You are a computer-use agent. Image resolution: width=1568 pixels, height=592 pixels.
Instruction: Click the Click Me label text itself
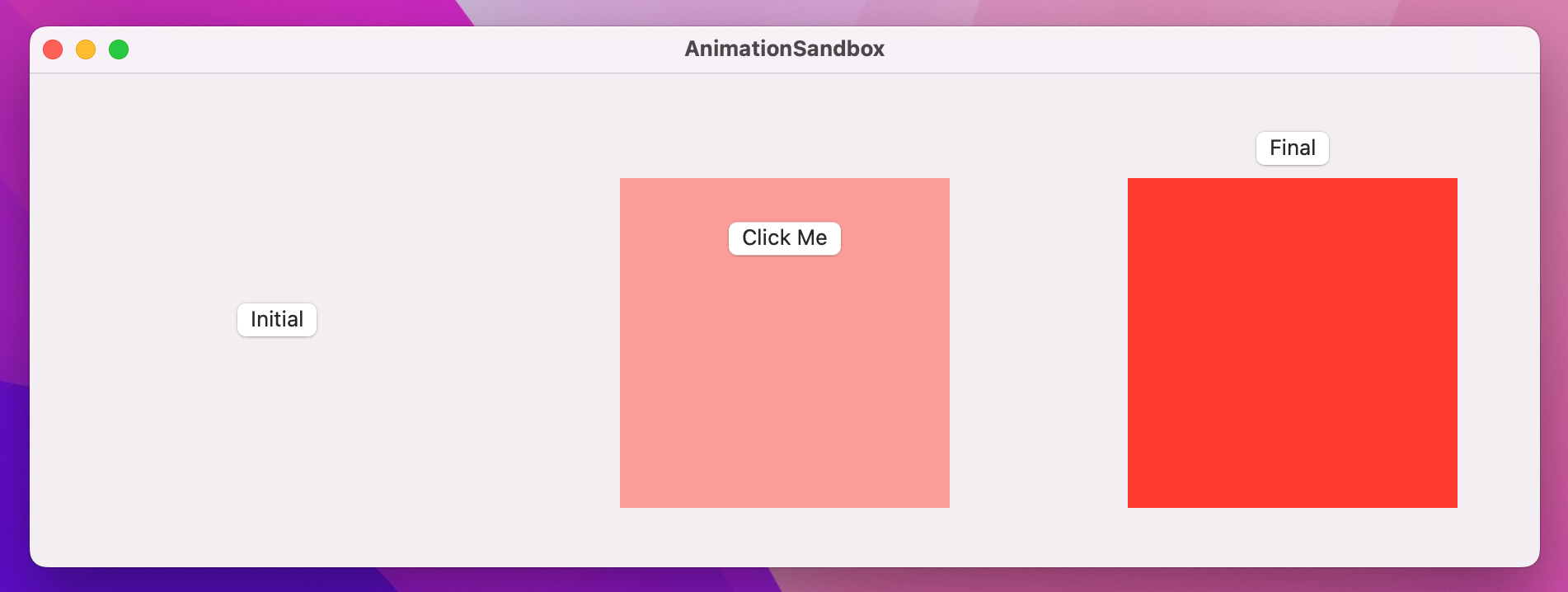[x=784, y=238]
